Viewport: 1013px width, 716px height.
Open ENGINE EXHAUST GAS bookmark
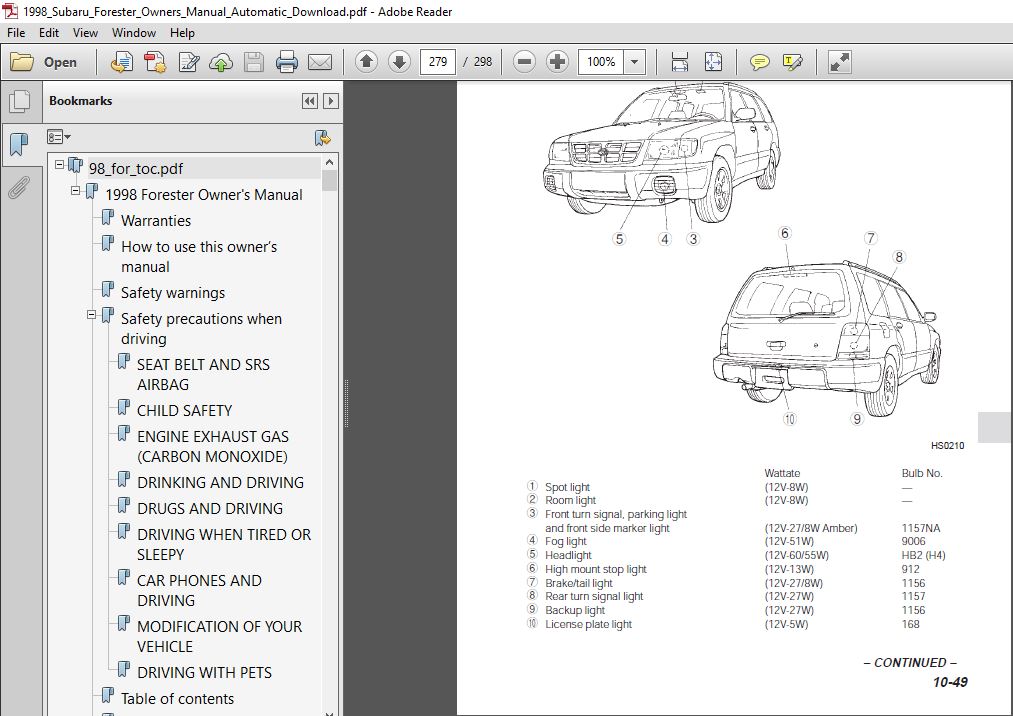coord(213,447)
